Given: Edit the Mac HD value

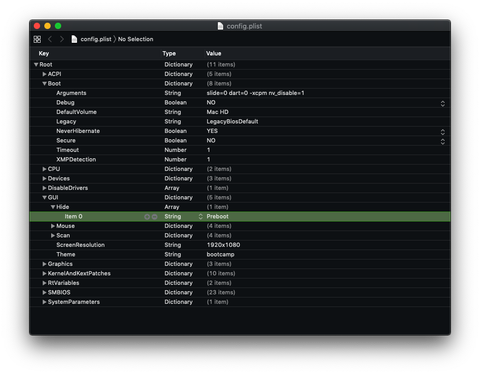Looking at the screenshot, I should (x=217, y=112).
